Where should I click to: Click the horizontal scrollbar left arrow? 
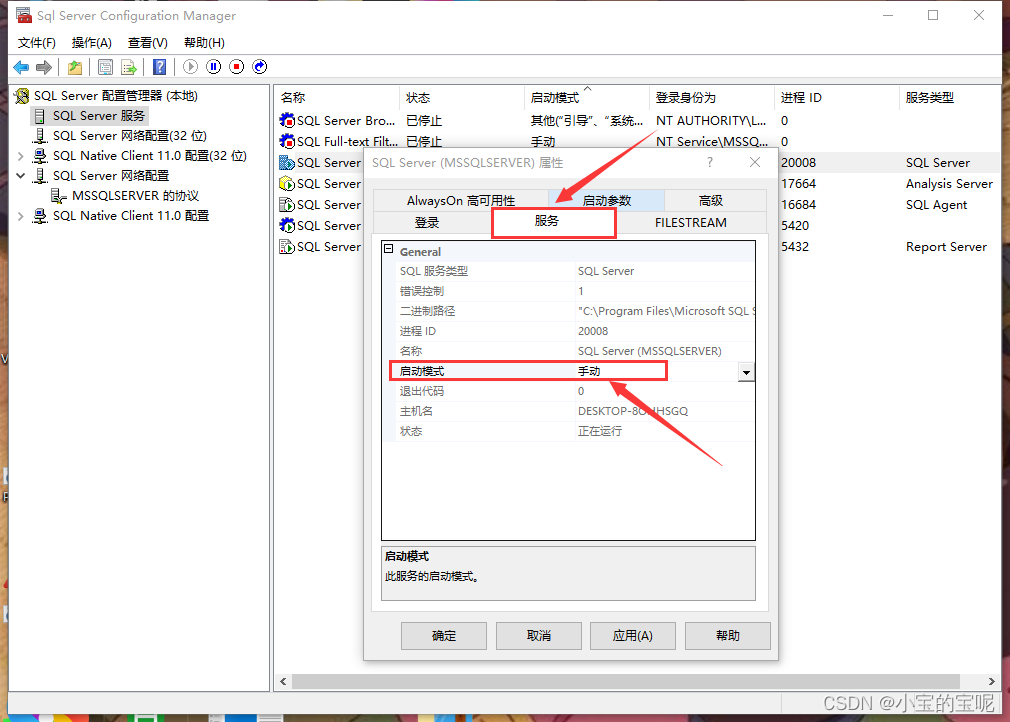coord(283,681)
